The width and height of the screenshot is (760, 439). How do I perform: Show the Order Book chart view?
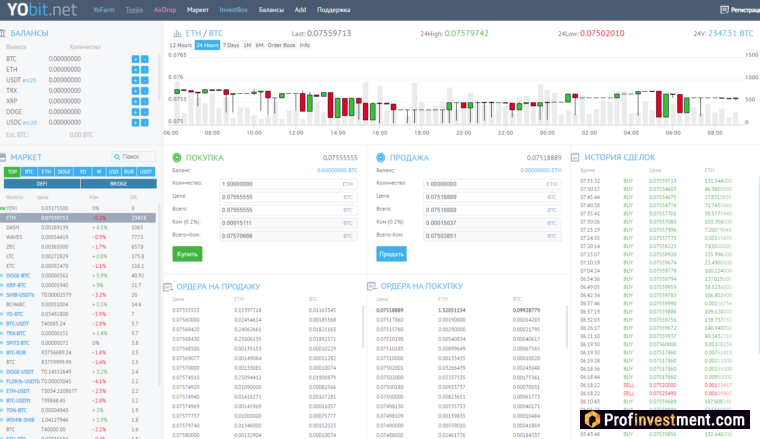click(x=282, y=45)
